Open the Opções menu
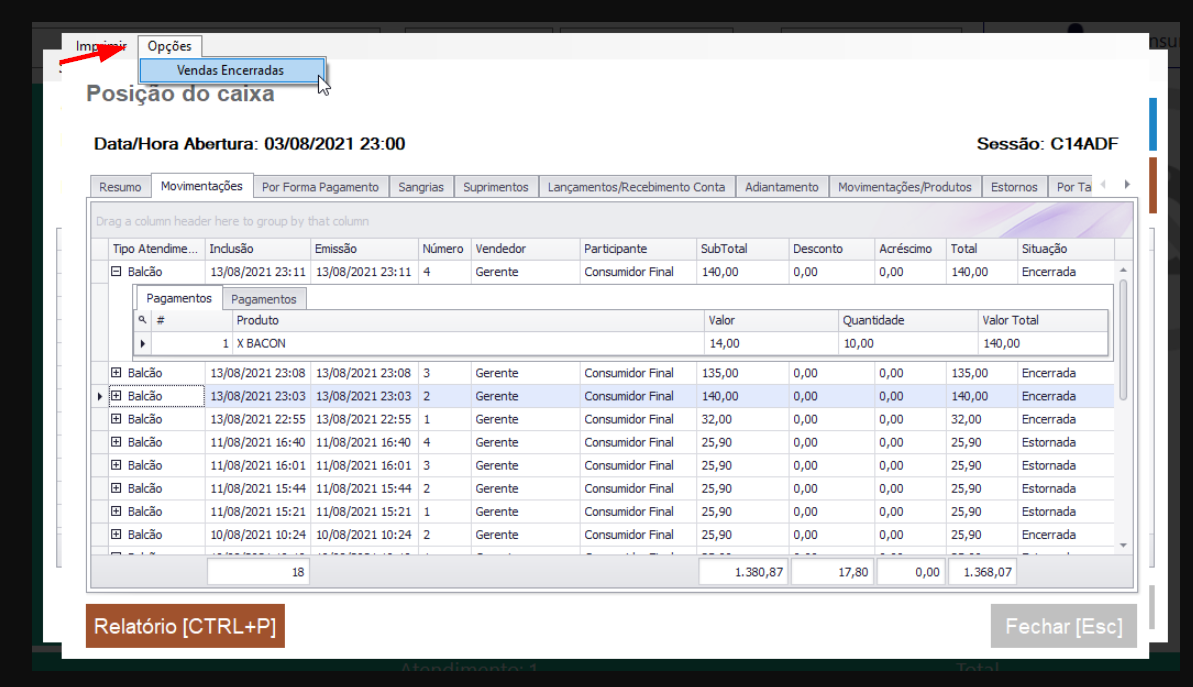Screen dimensions: 1193x687 (x=170, y=46)
